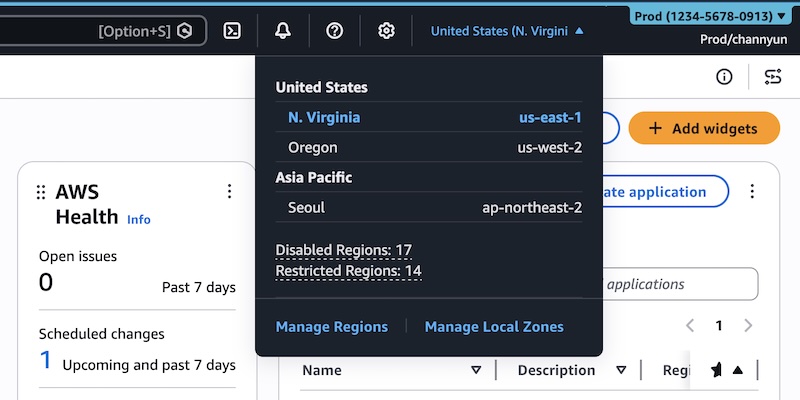
Task: Sort by the Description column arrow
Action: [621, 370]
